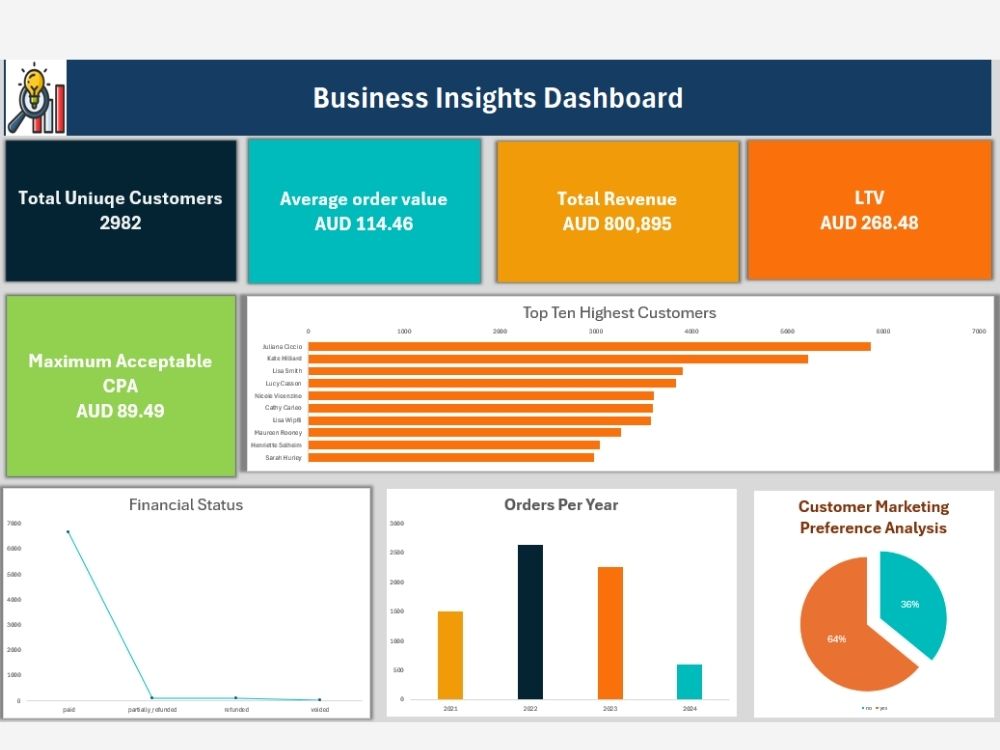Click the Juliana Ciccio axis label

[282, 347]
